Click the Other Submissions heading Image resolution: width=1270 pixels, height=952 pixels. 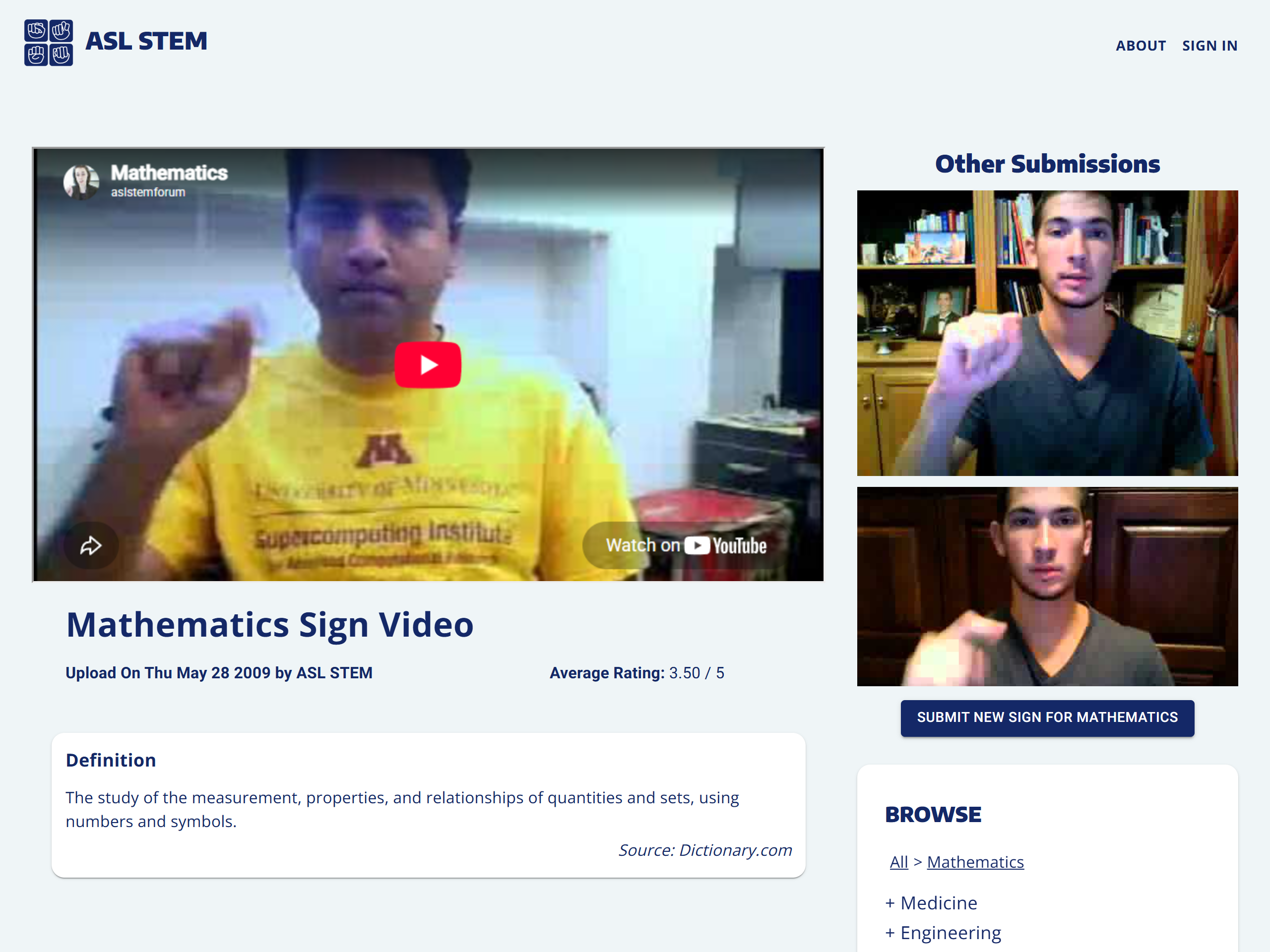pyautogui.click(x=1047, y=164)
